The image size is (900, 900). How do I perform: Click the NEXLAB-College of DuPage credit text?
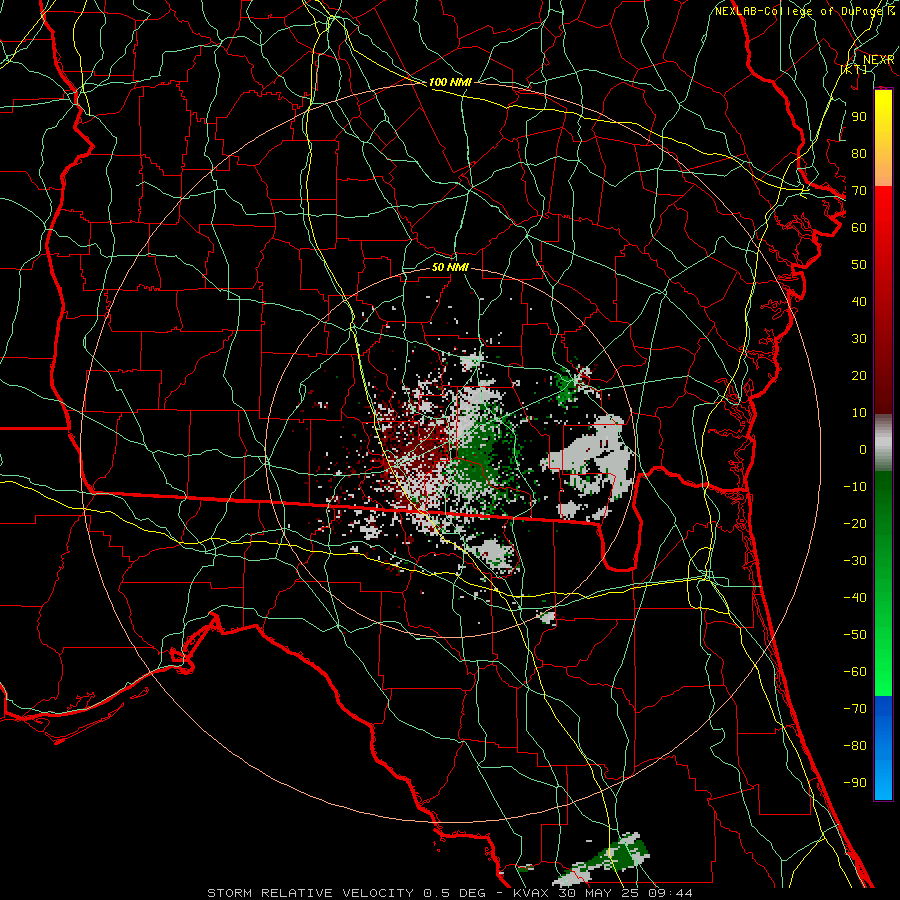pos(798,11)
